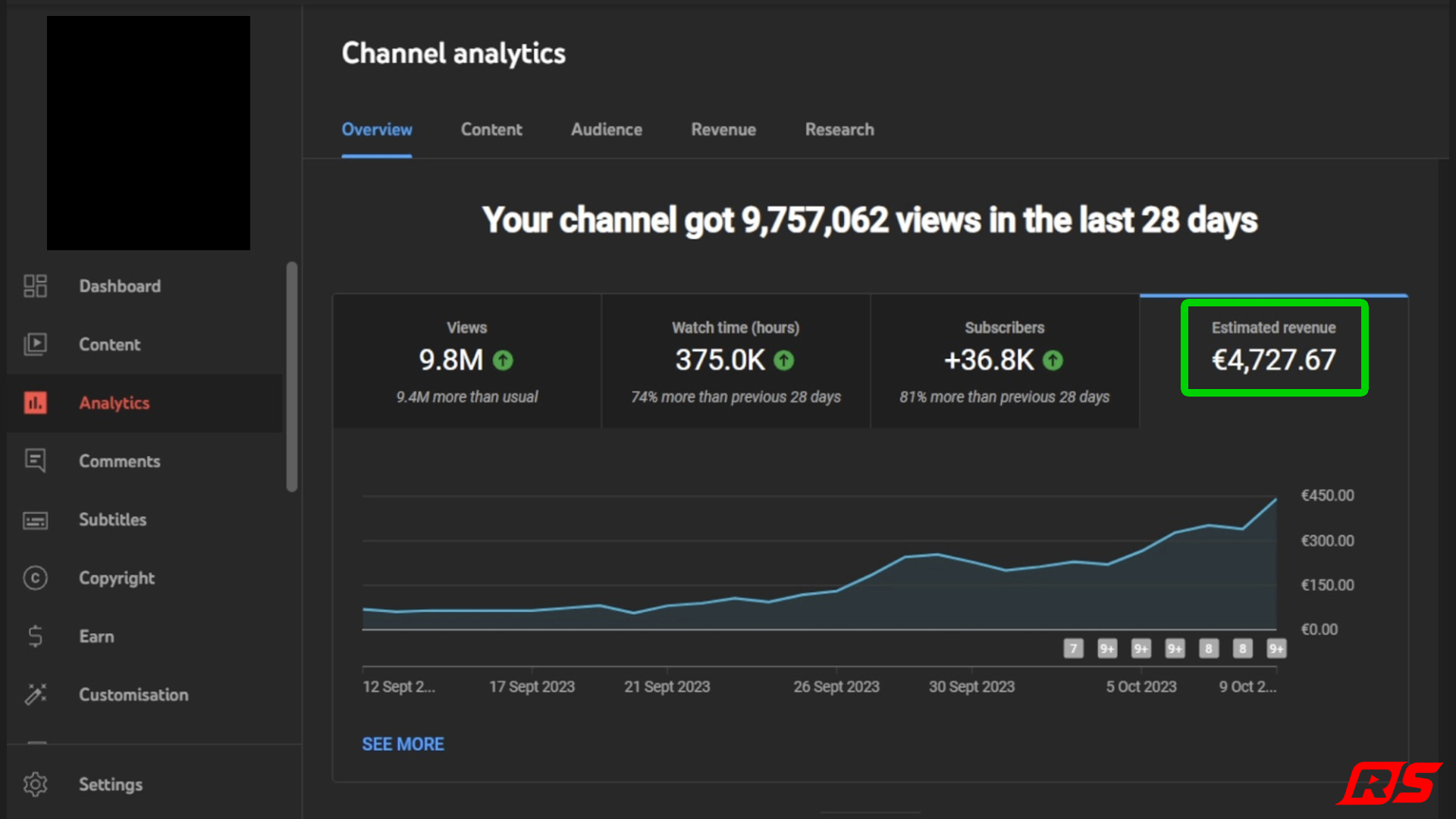Click the Dashboard grid icon

35,286
